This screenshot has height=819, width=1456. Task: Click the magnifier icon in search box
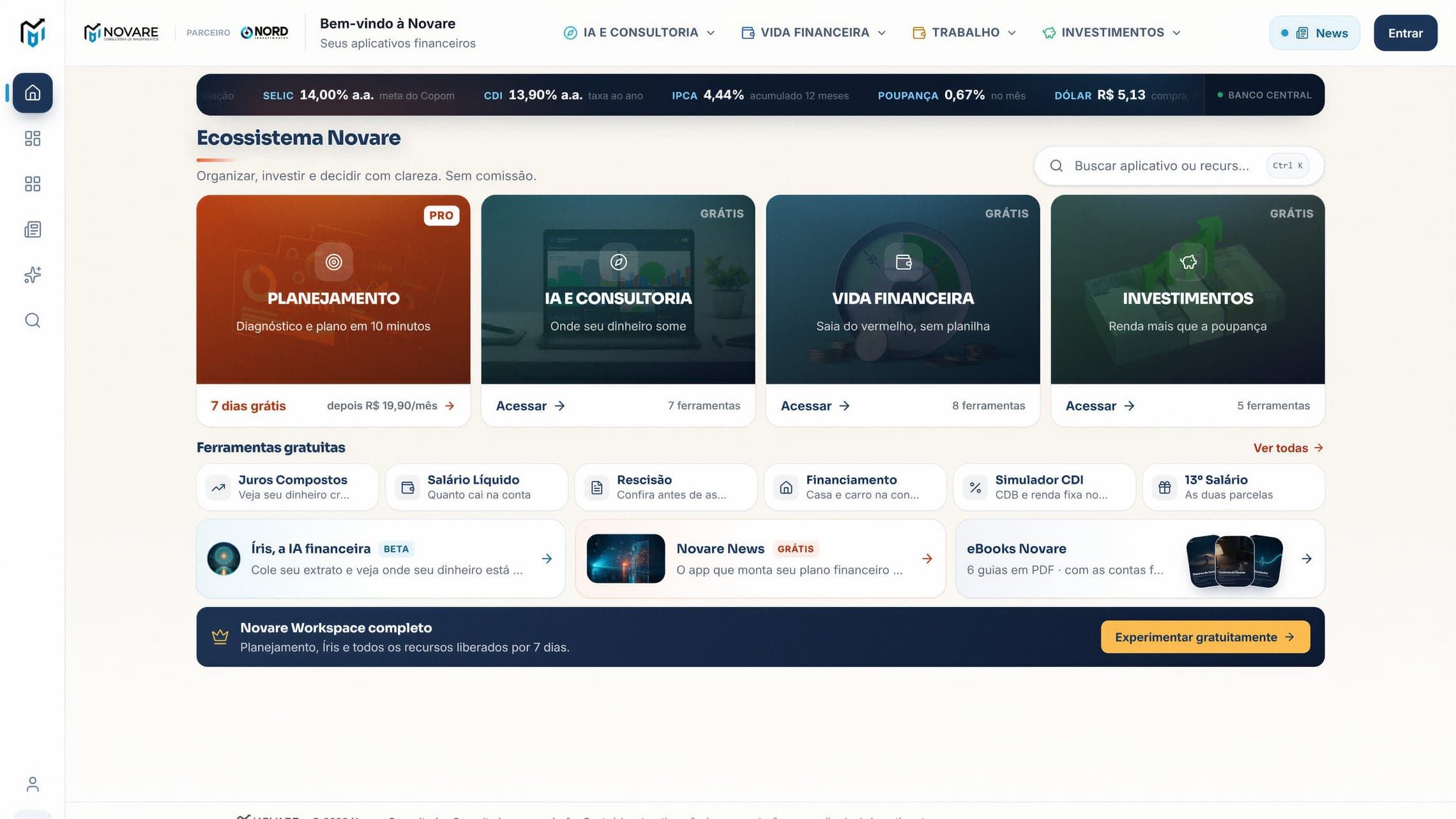coord(1056,166)
